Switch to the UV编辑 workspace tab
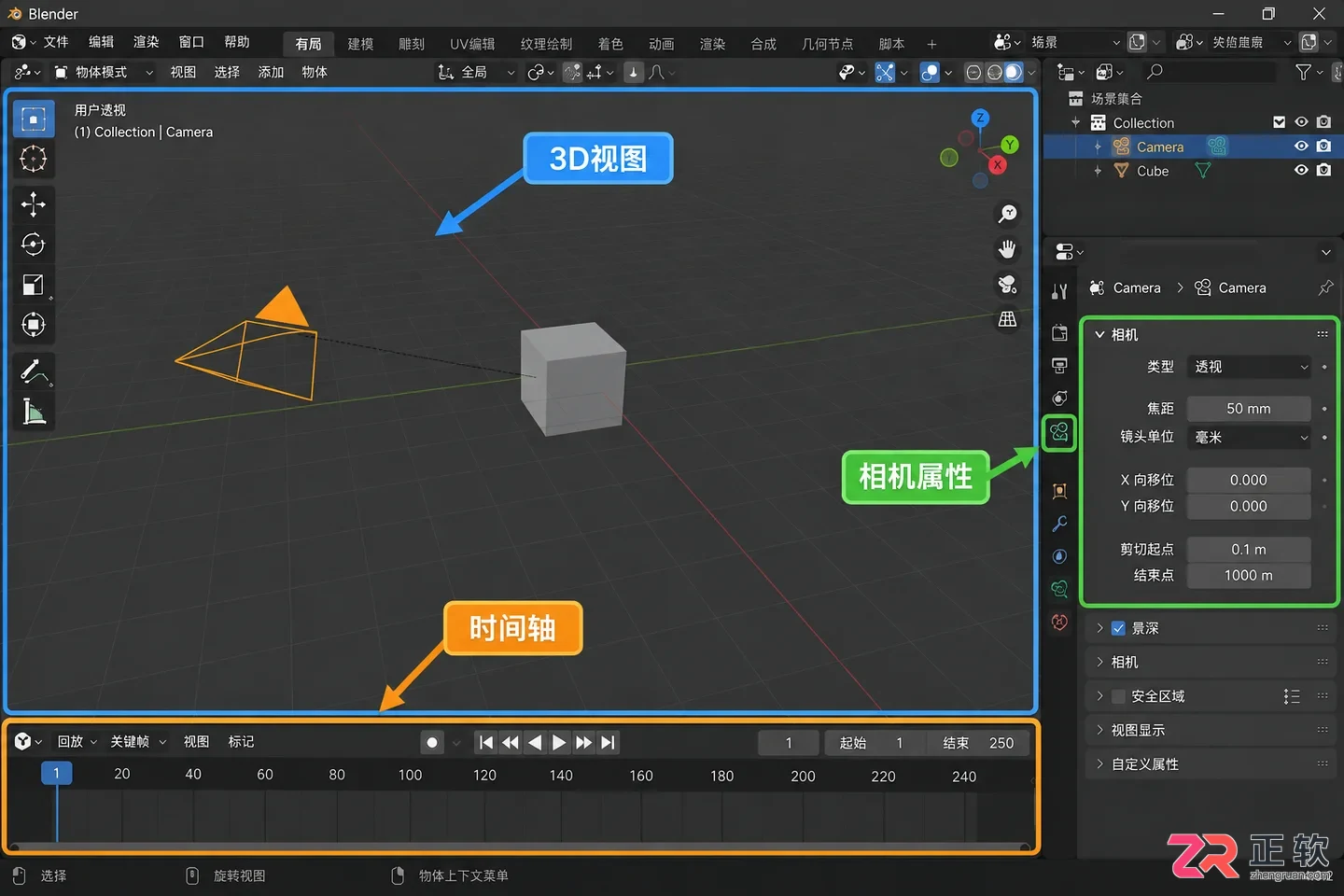 click(x=472, y=44)
